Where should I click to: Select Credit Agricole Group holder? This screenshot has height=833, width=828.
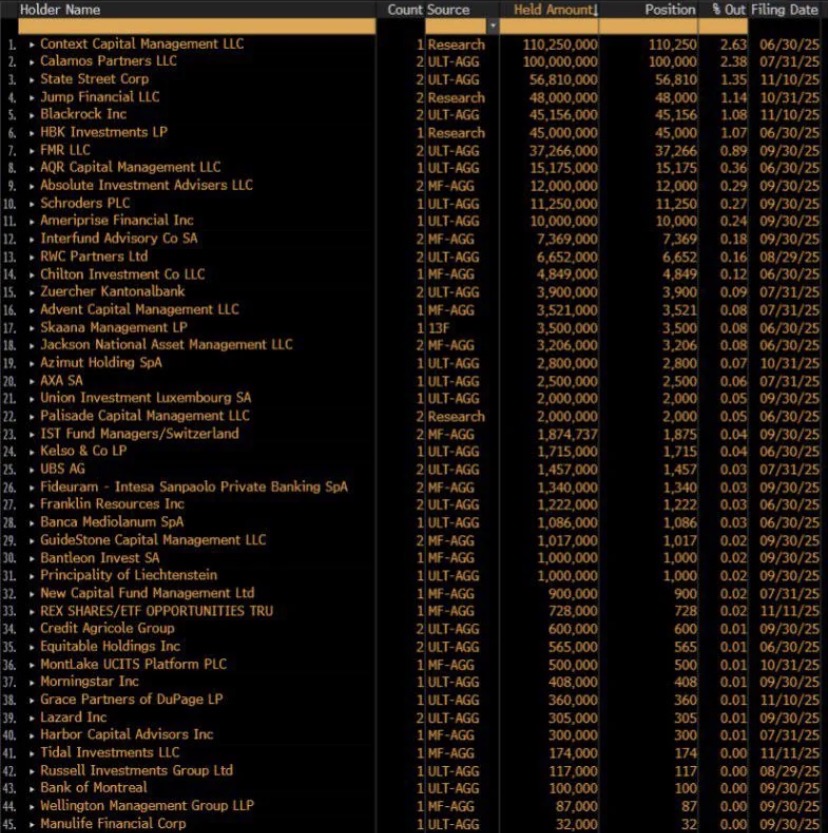(107, 628)
